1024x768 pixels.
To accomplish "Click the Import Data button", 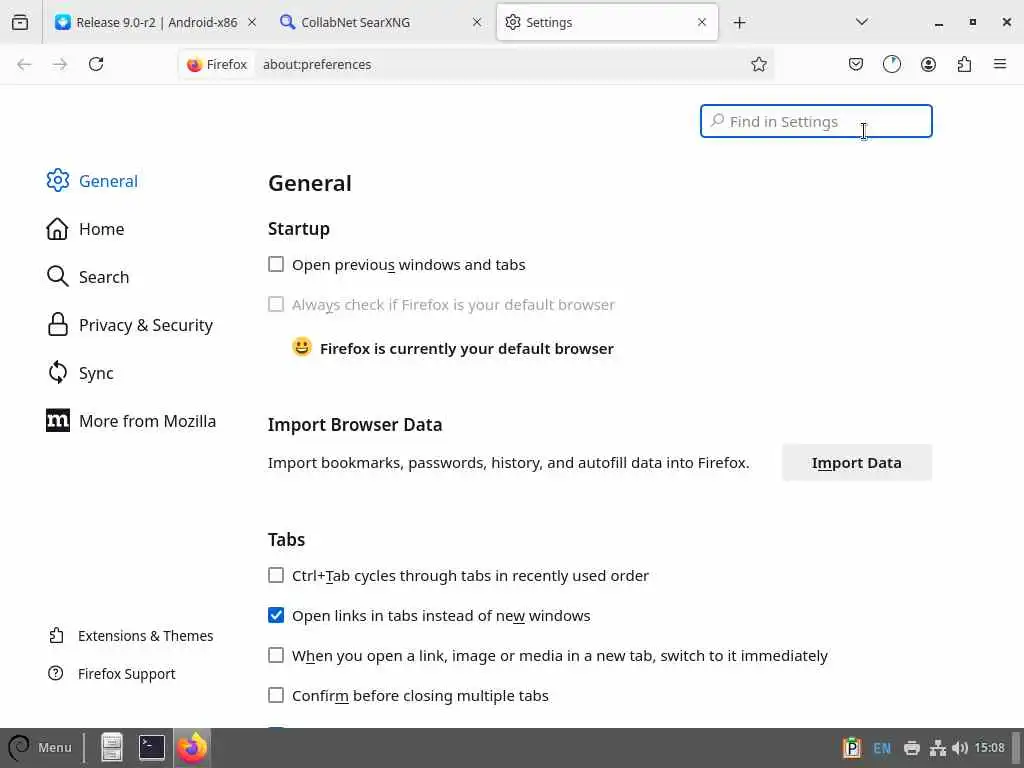I will coord(857,462).
